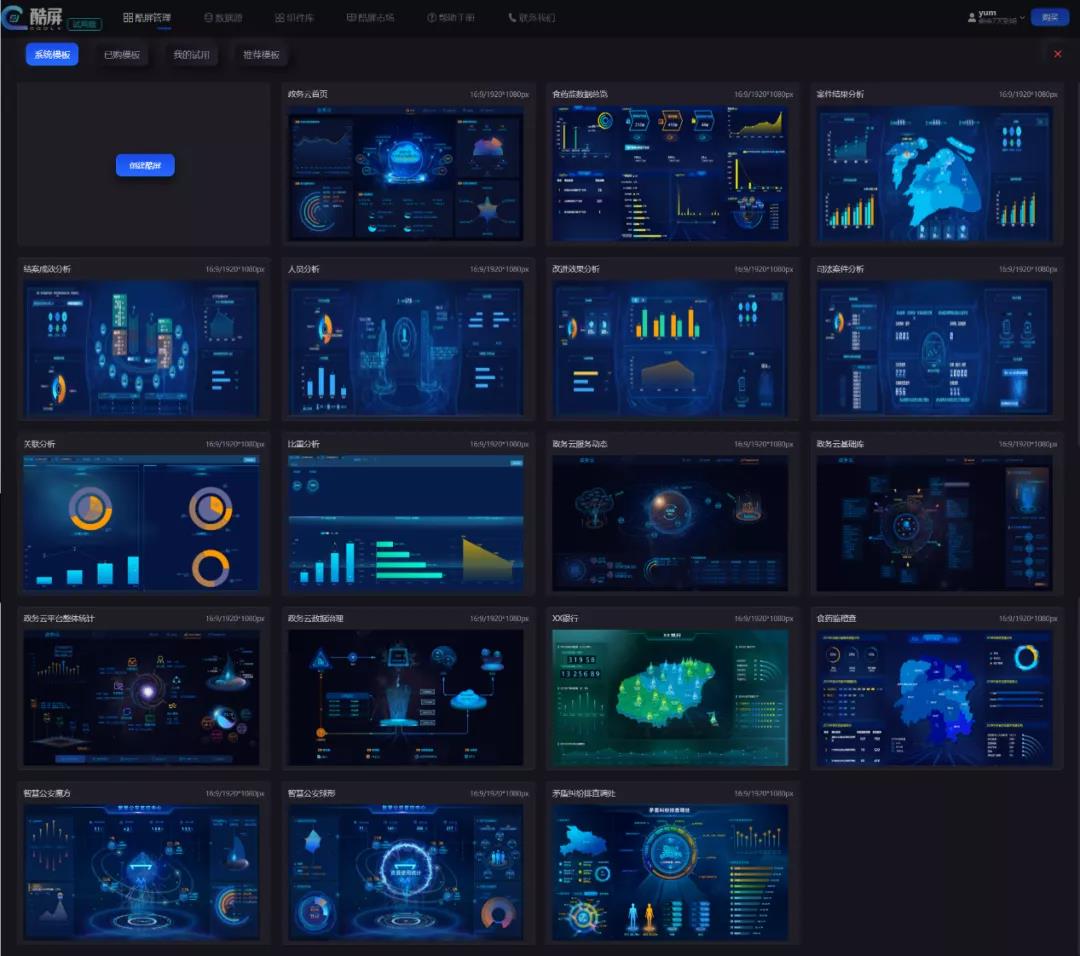Click the 组件库 icon in top navigation
The width and height of the screenshot is (1080, 956).
pyautogui.click(x=279, y=18)
